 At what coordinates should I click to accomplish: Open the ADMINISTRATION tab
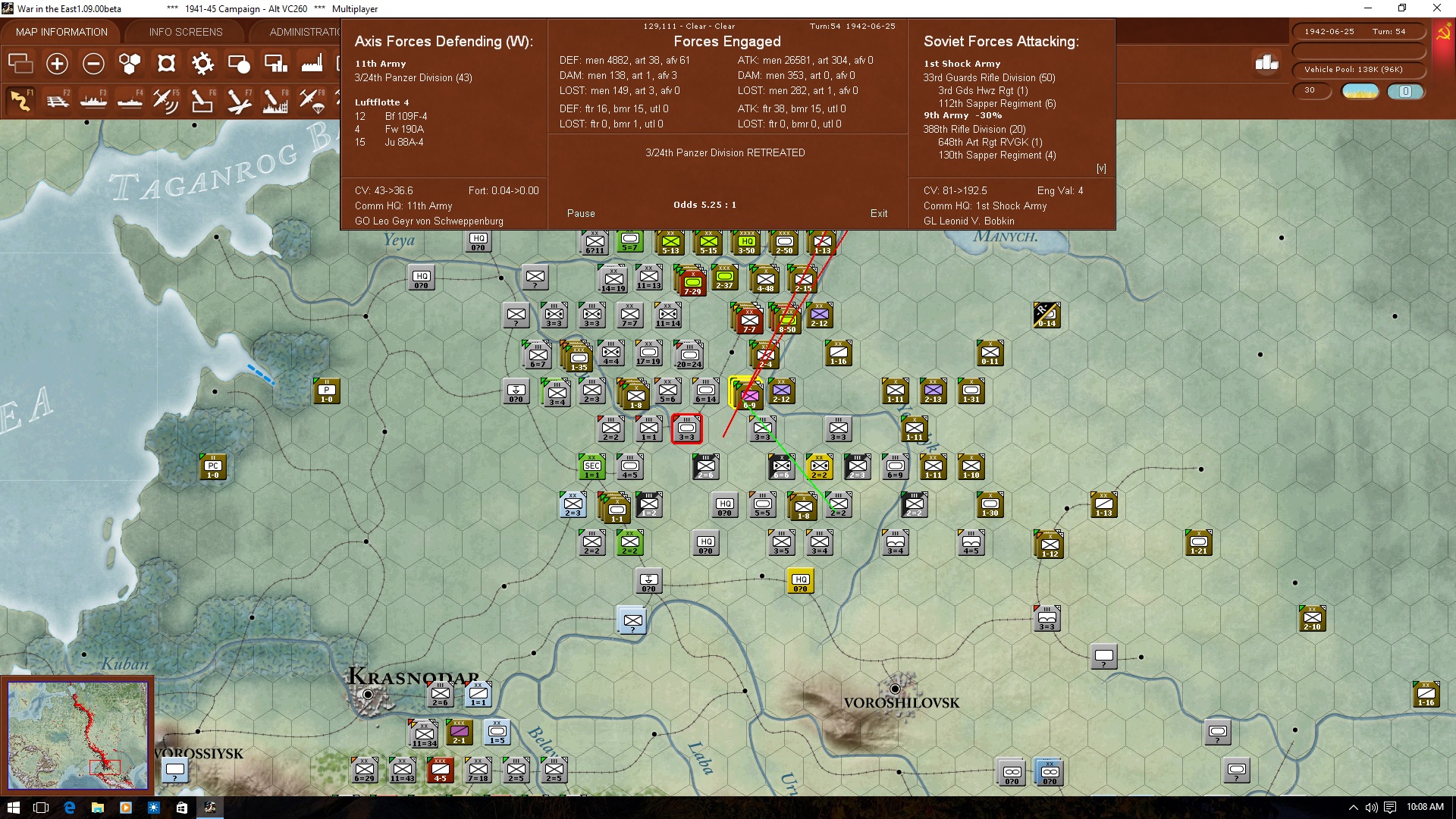303,32
